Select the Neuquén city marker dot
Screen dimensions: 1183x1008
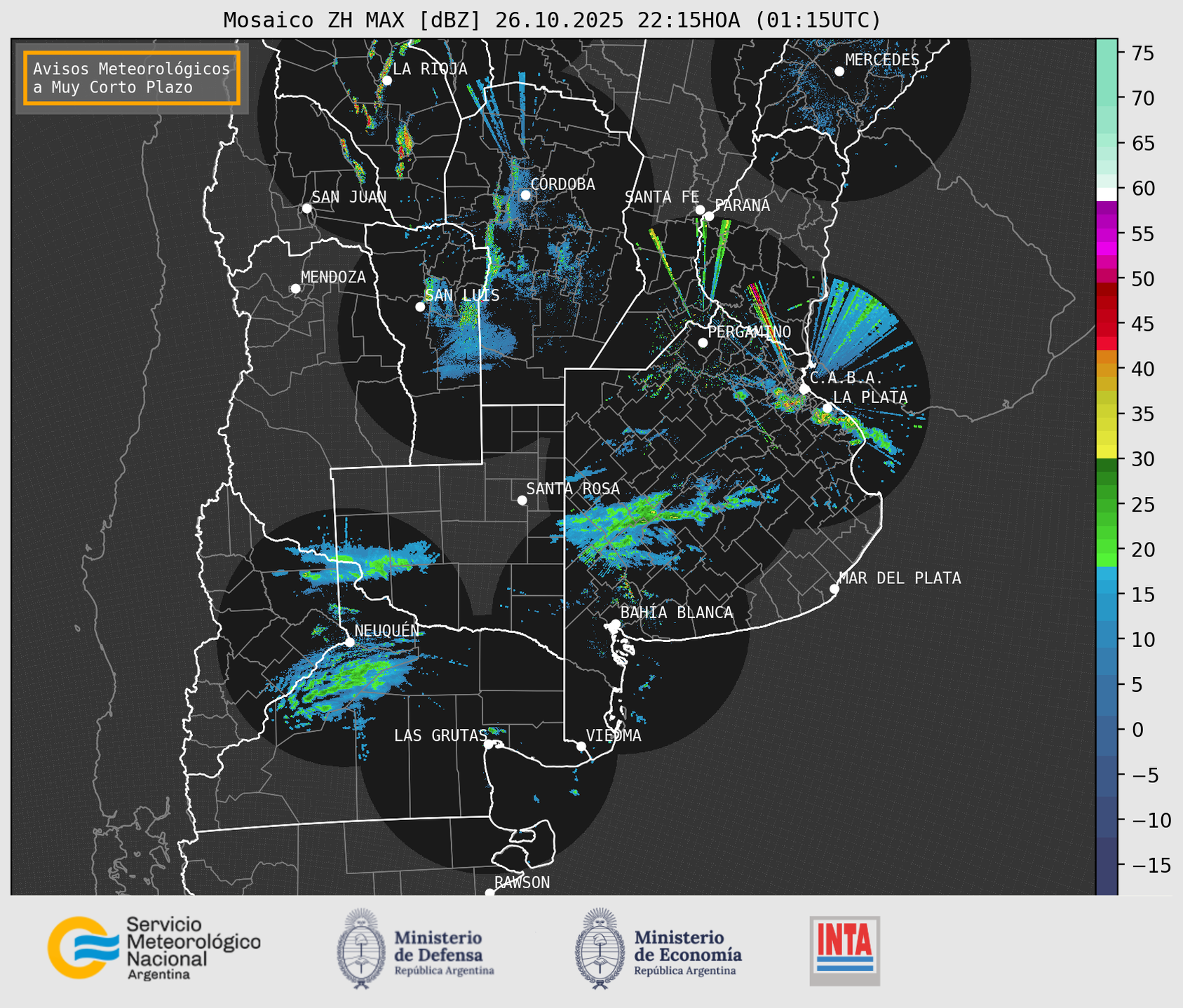[350, 642]
